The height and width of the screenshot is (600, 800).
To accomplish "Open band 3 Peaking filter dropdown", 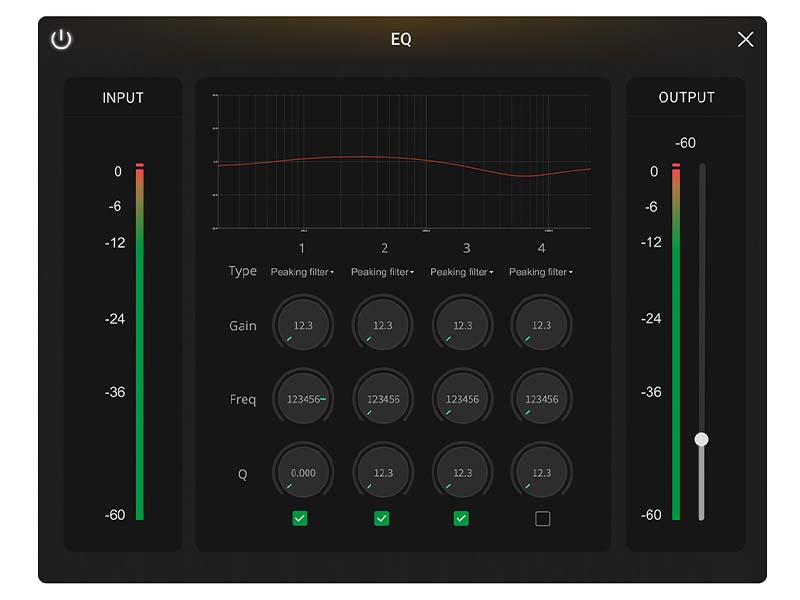I will [x=462, y=272].
